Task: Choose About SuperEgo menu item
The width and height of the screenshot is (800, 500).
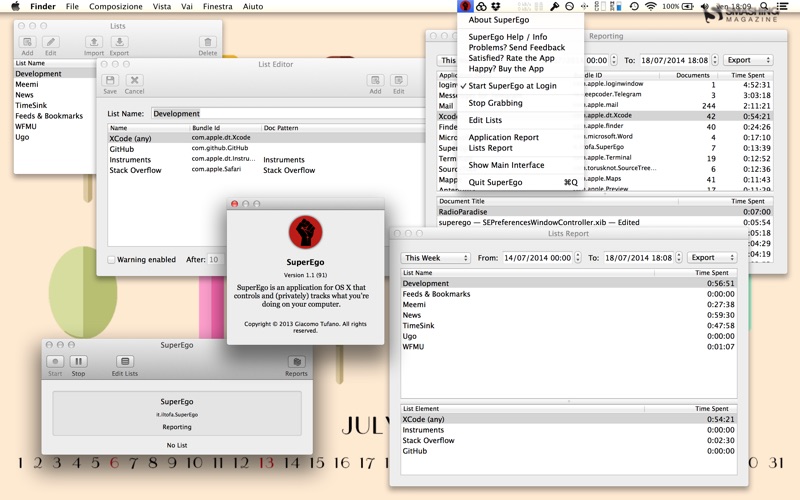Action: [498, 20]
